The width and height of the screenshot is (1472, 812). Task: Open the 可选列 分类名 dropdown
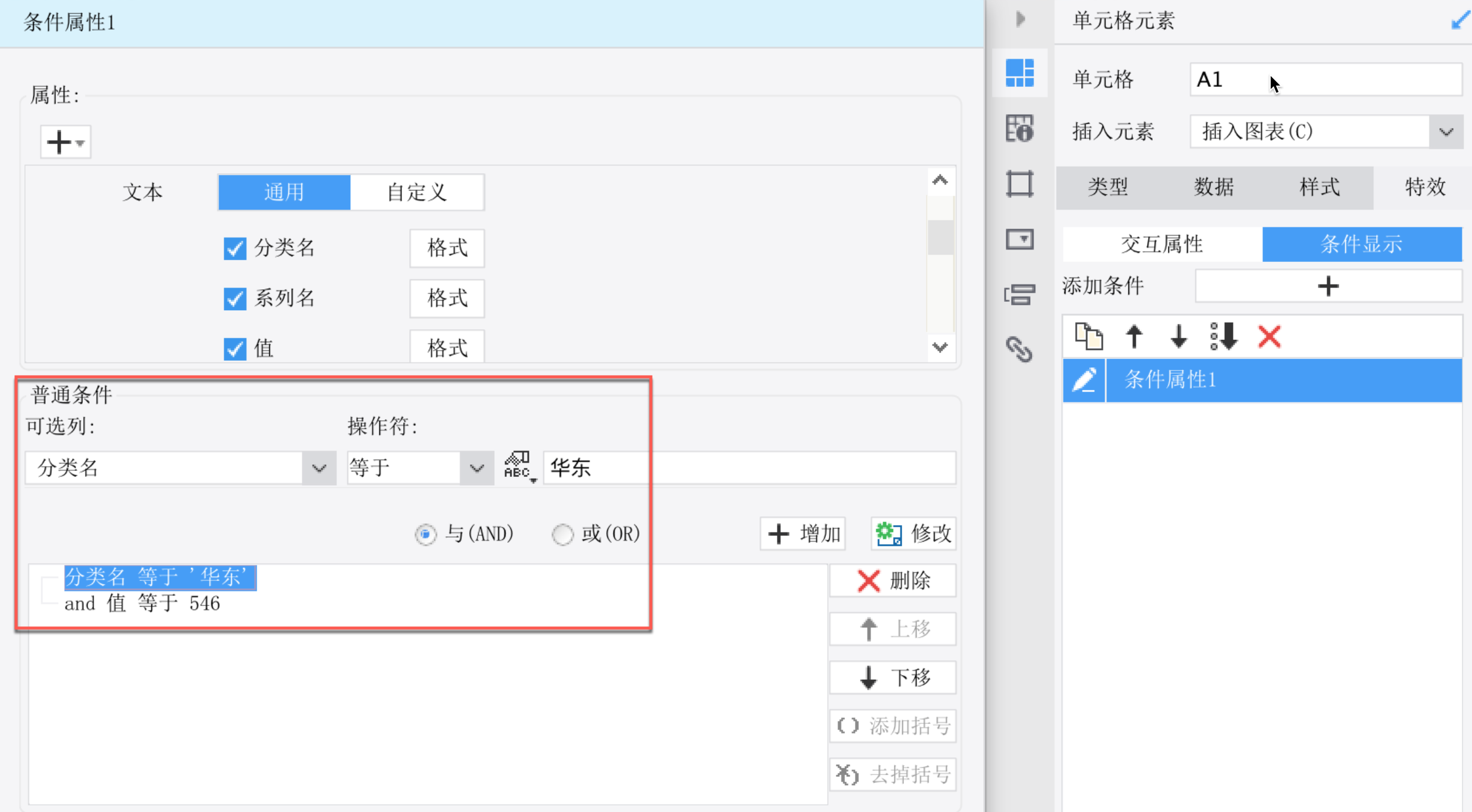click(x=319, y=468)
